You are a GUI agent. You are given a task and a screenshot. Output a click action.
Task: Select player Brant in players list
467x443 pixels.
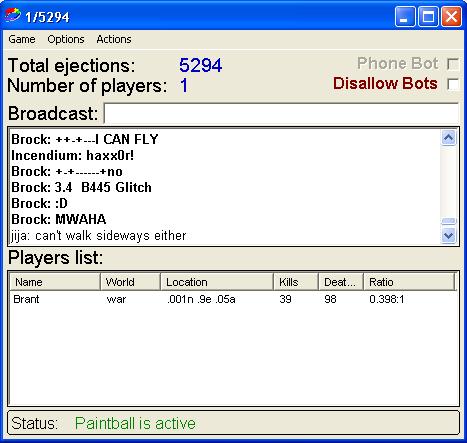click(x=26, y=299)
